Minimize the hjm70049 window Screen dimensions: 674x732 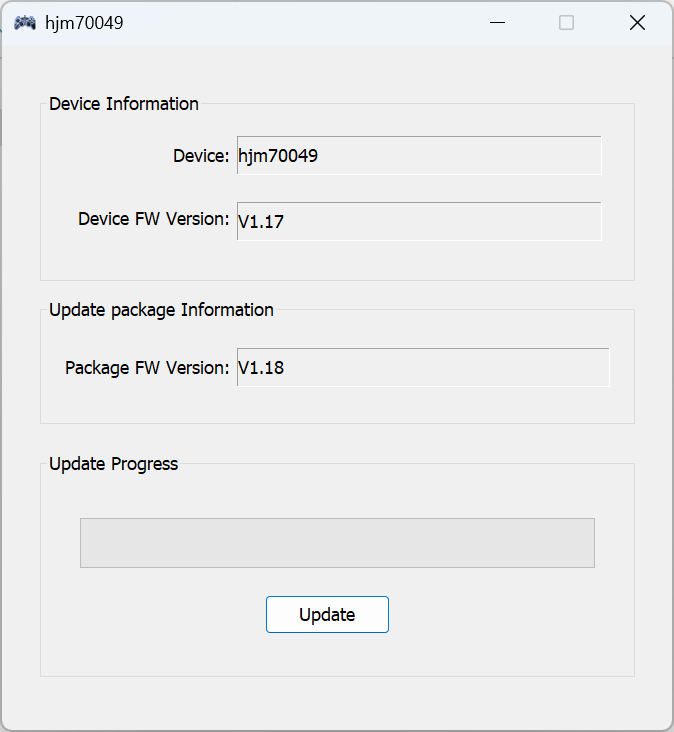pyautogui.click(x=497, y=22)
